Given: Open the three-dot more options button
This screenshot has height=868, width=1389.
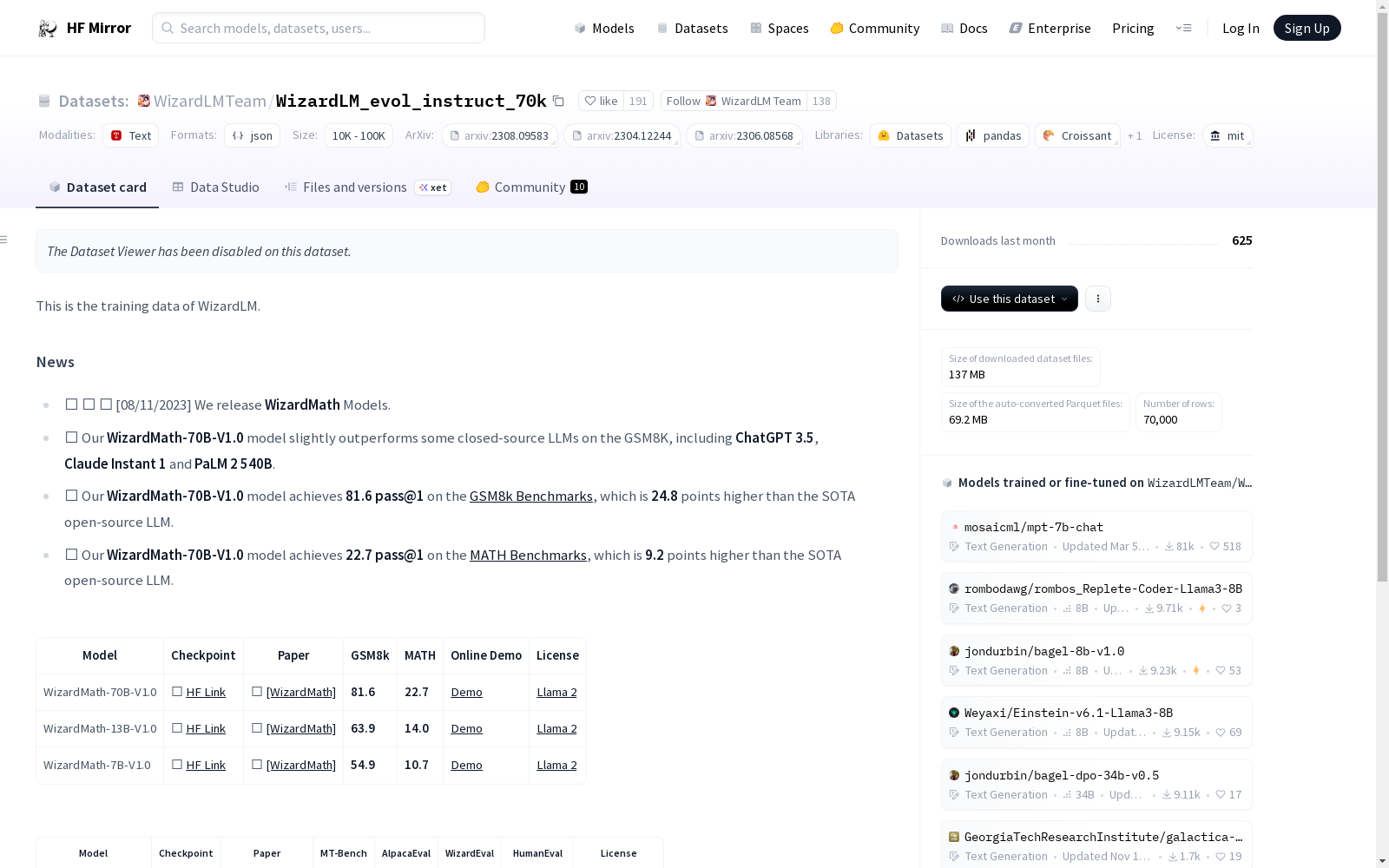Looking at the screenshot, I should coord(1098,299).
